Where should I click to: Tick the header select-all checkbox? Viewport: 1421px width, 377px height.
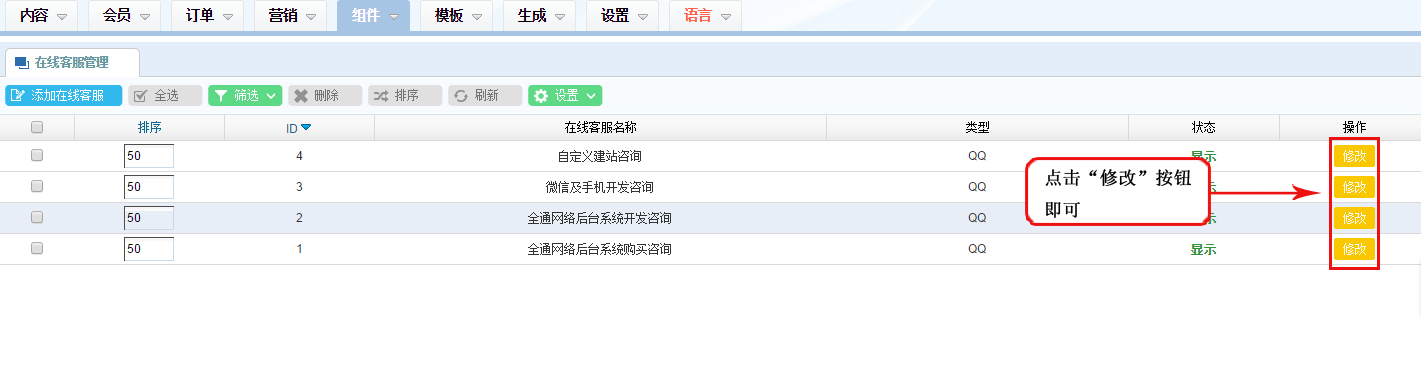pos(37,127)
